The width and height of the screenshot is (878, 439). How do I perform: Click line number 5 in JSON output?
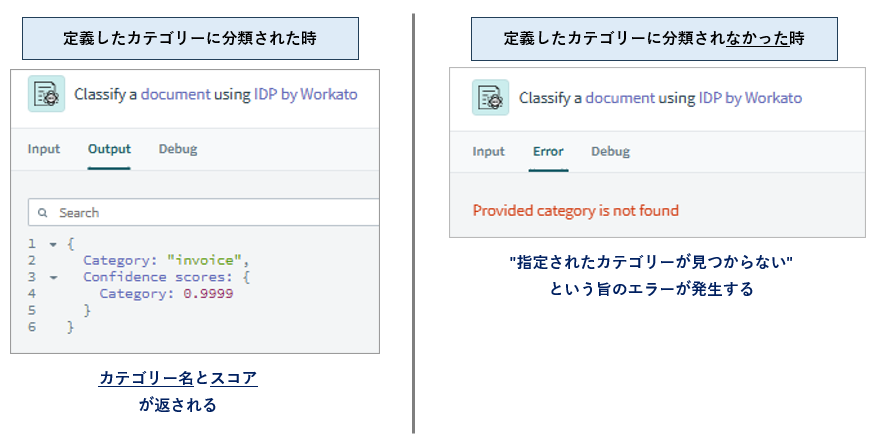pos(32,310)
